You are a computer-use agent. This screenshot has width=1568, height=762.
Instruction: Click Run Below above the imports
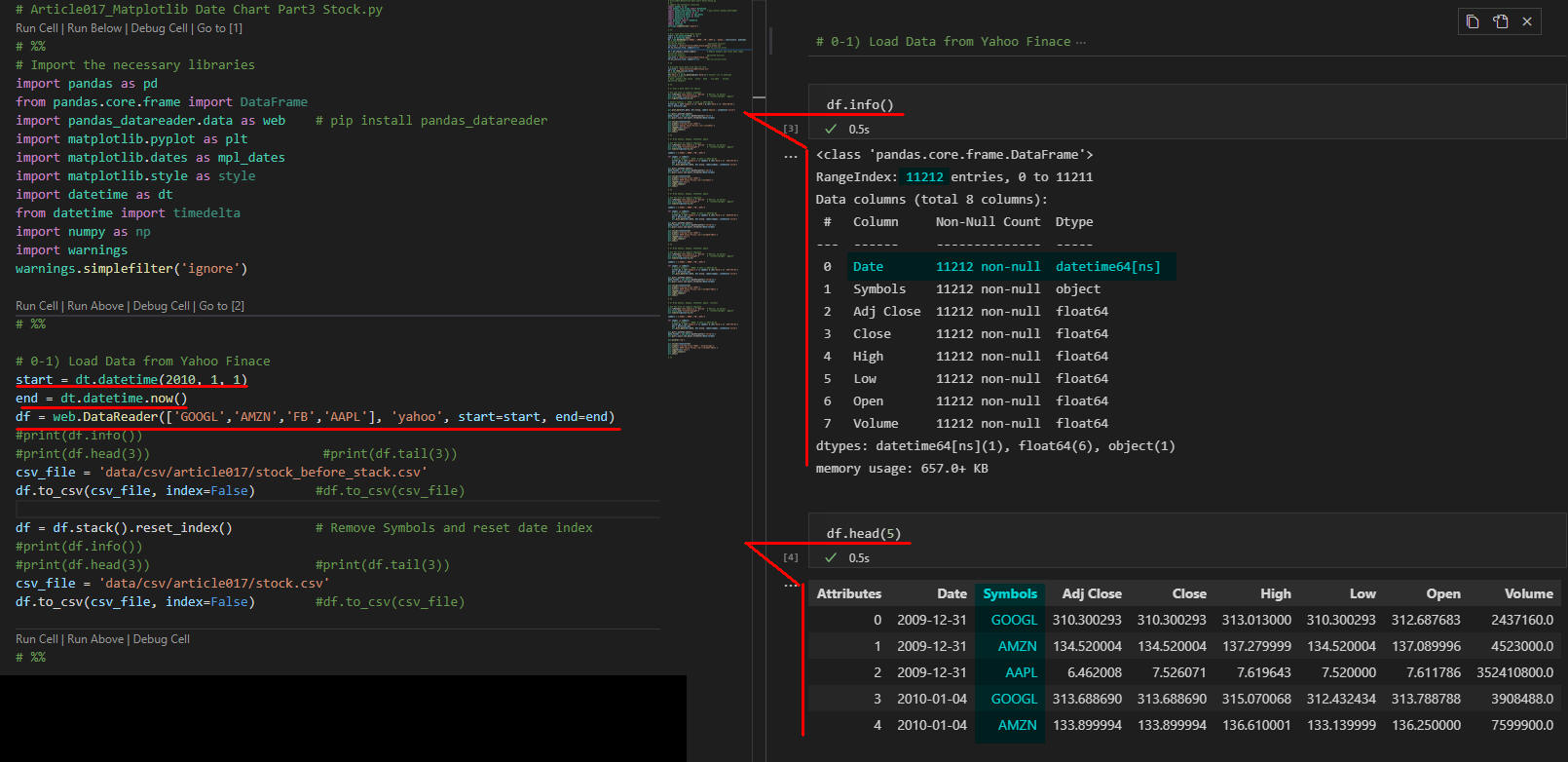click(94, 28)
